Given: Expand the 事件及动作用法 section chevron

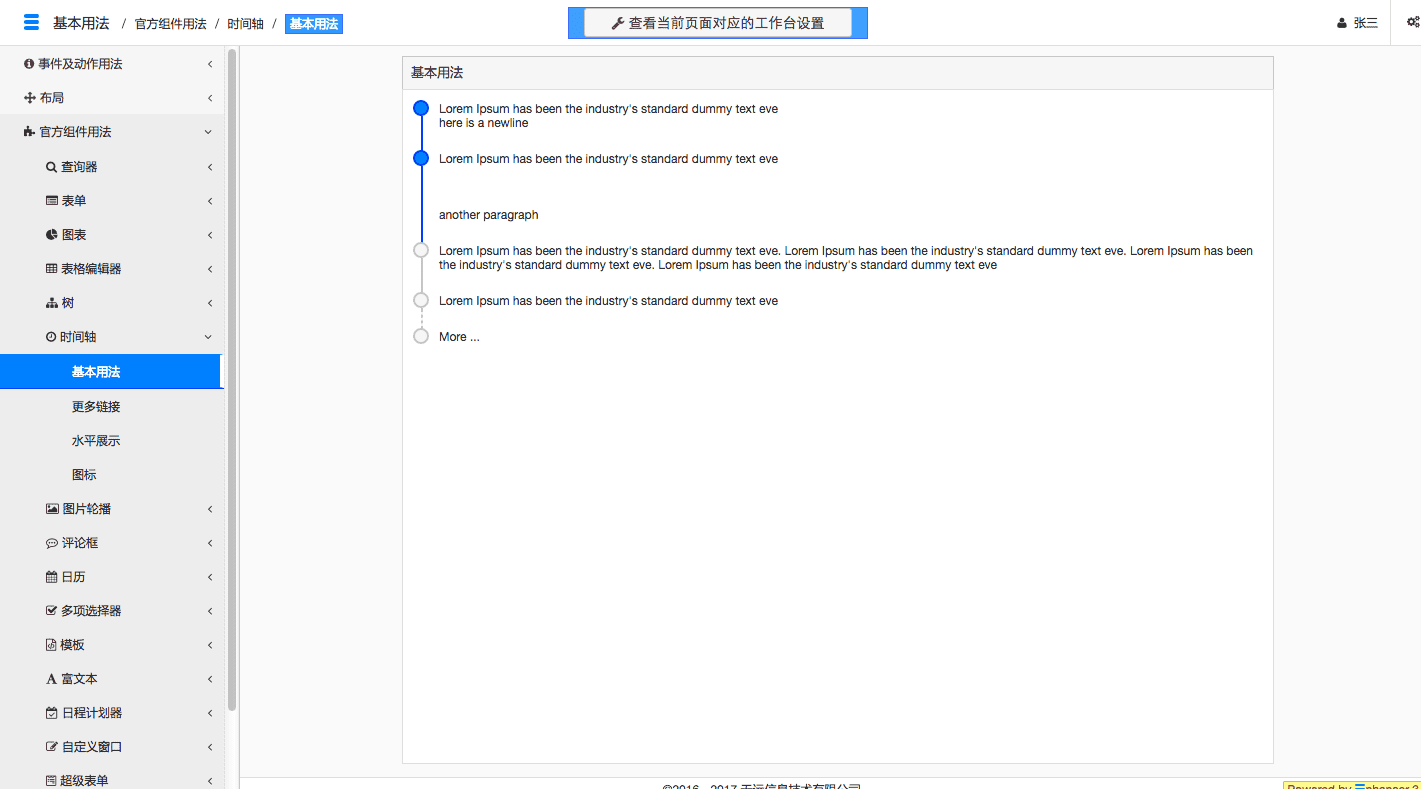Looking at the screenshot, I should 210,64.
